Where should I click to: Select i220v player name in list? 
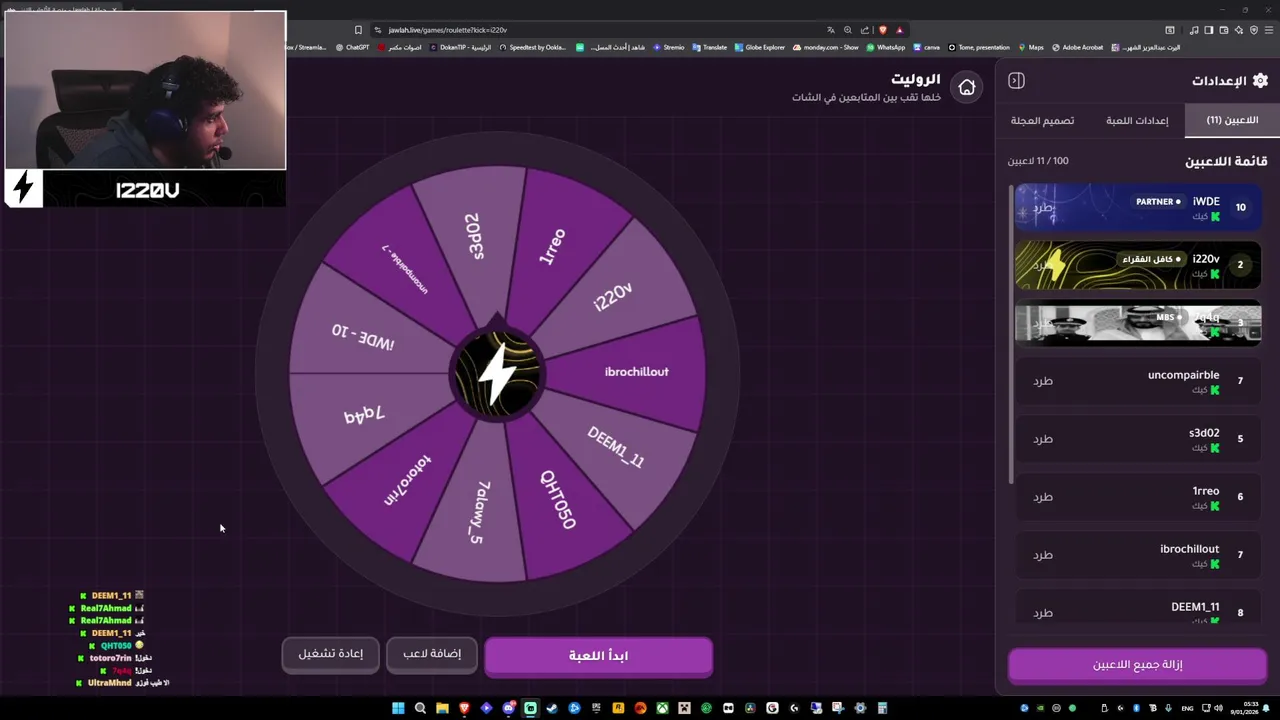(x=1206, y=259)
